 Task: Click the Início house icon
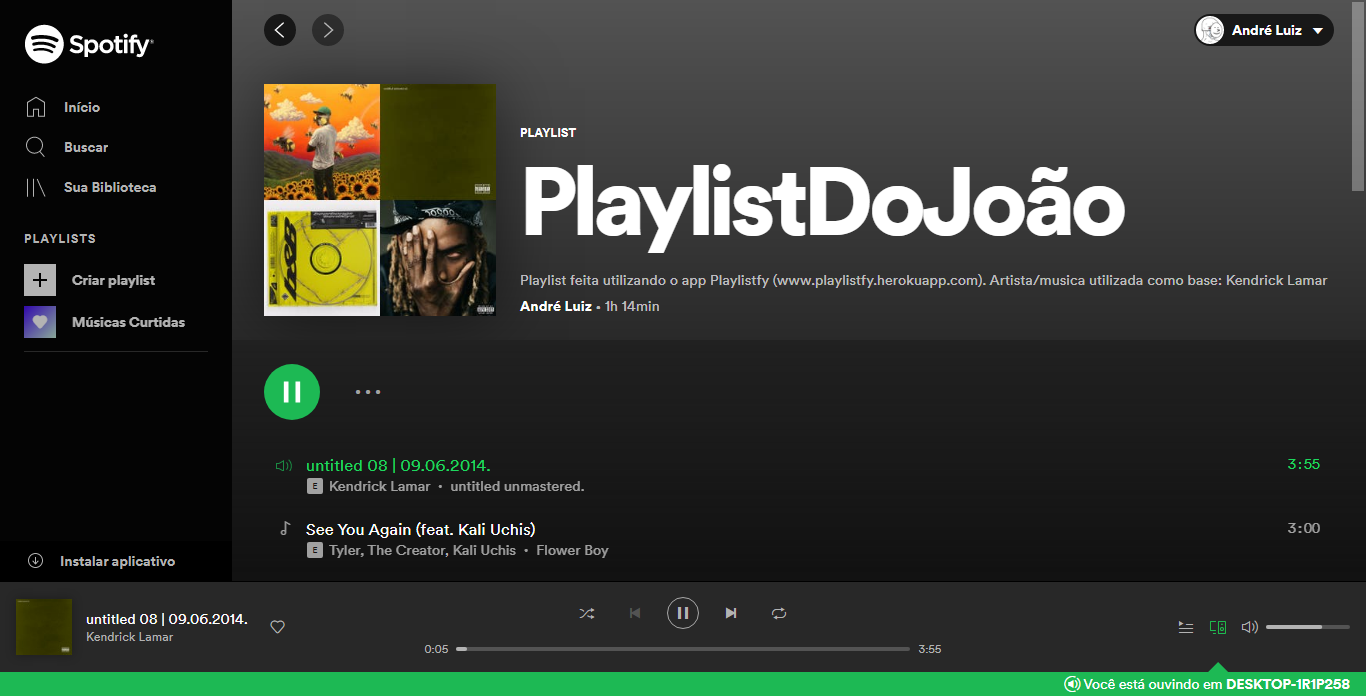pyautogui.click(x=36, y=106)
